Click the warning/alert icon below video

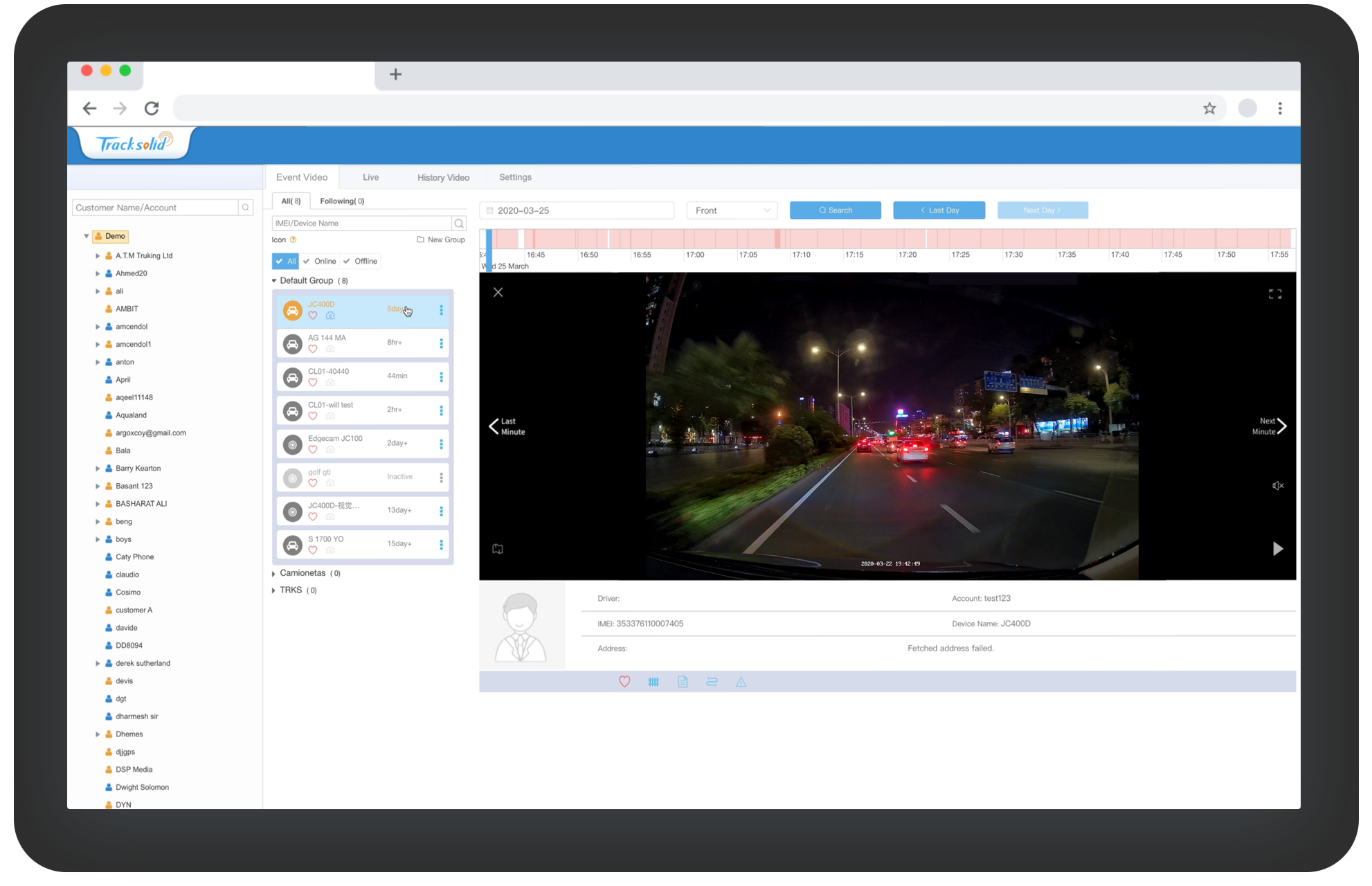click(741, 681)
